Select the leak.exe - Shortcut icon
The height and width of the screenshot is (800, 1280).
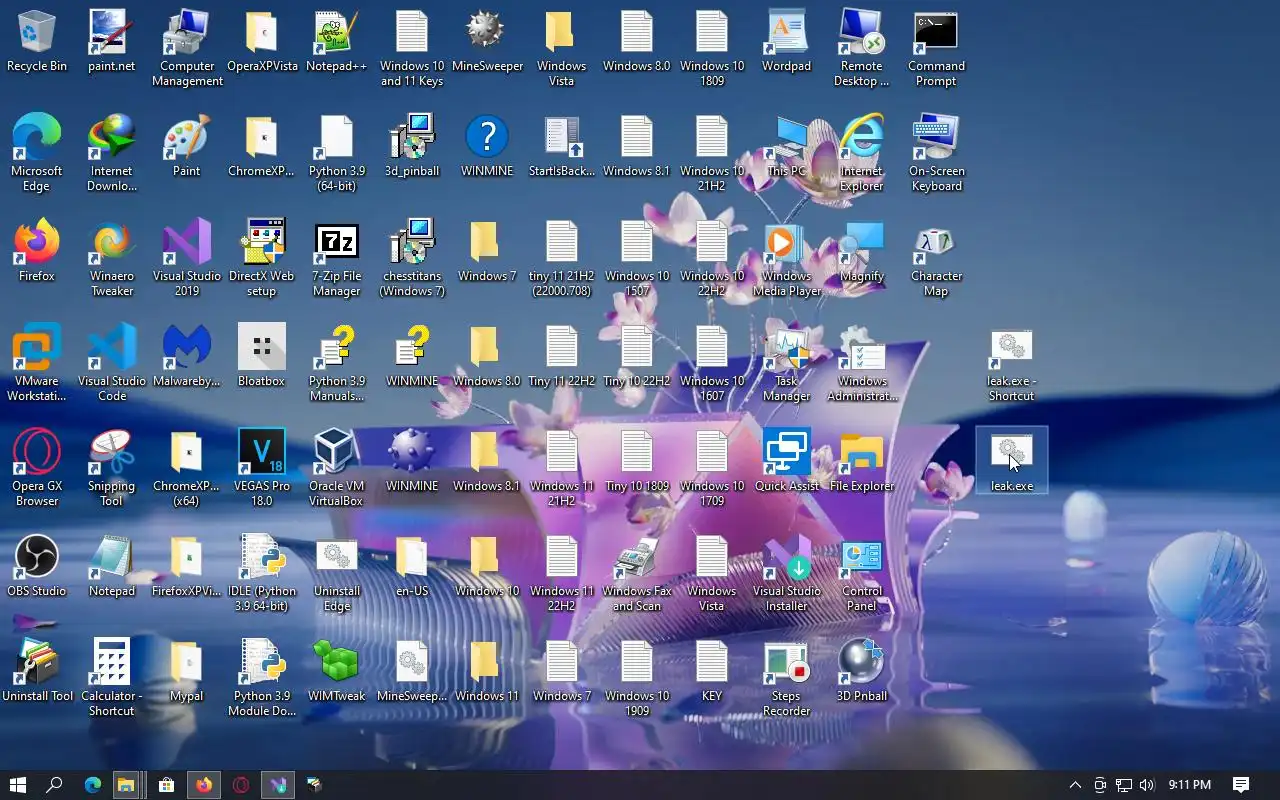coord(1012,364)
